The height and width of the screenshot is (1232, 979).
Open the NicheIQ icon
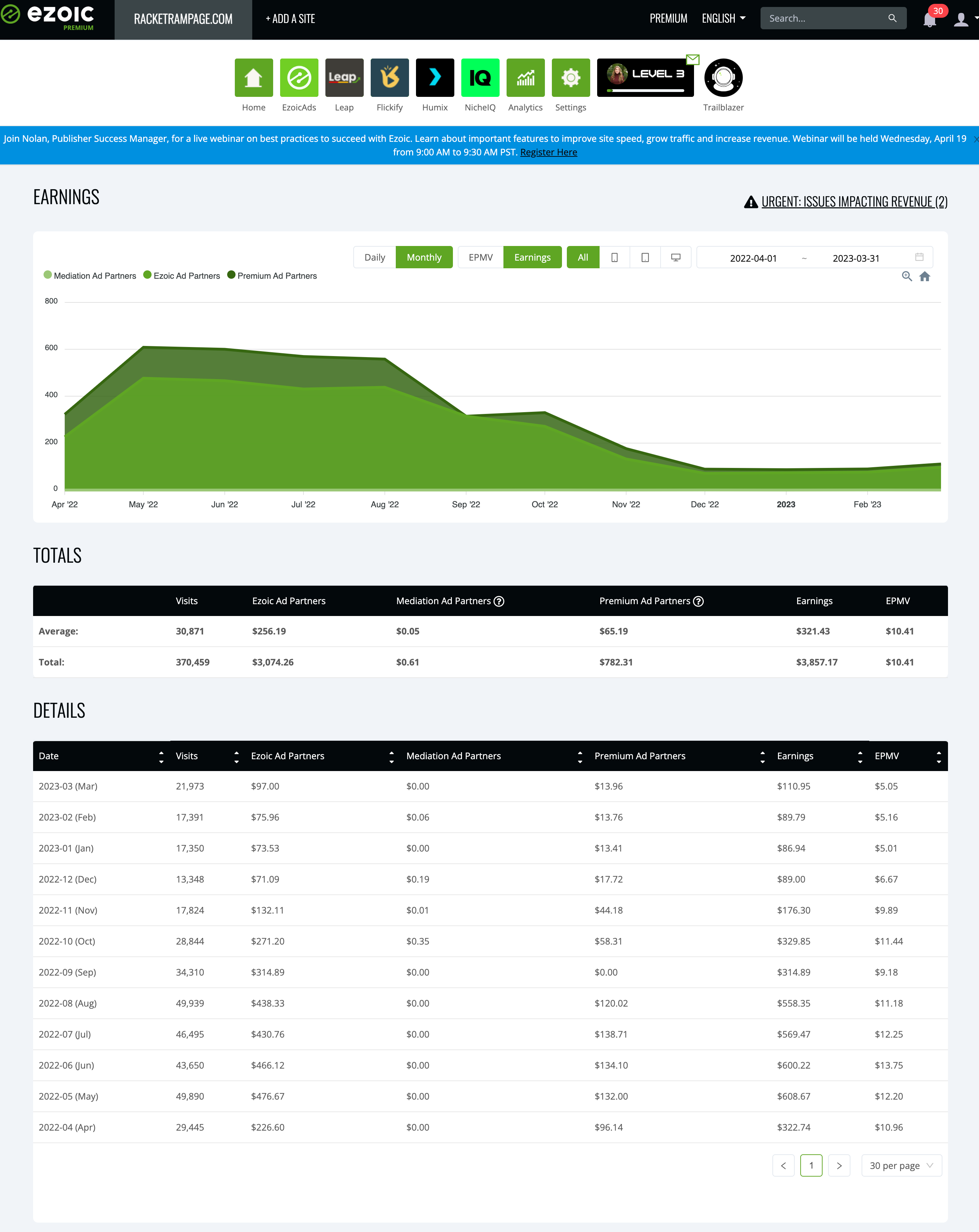coord(480,78)
